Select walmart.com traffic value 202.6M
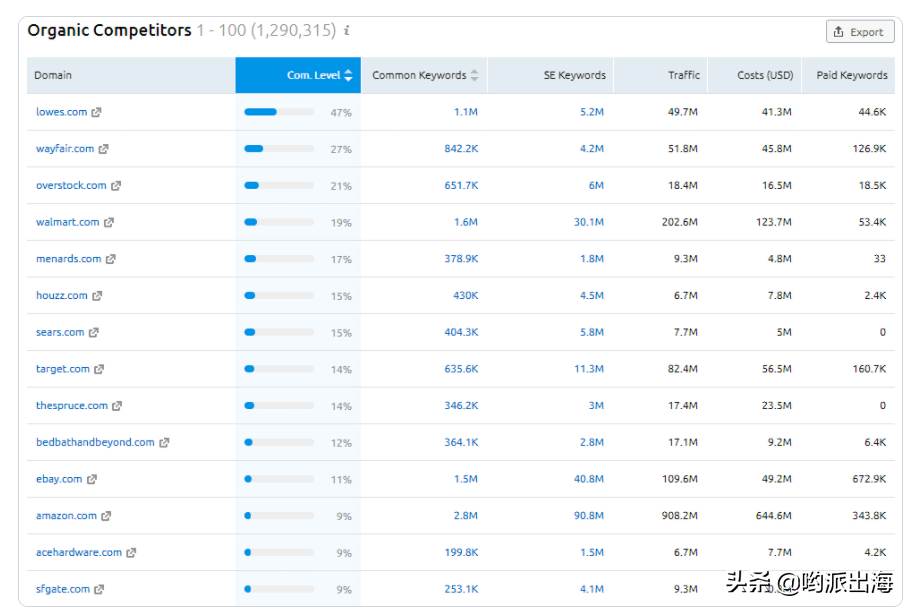This screenshot has width=911, height=612. click(679, 221)
